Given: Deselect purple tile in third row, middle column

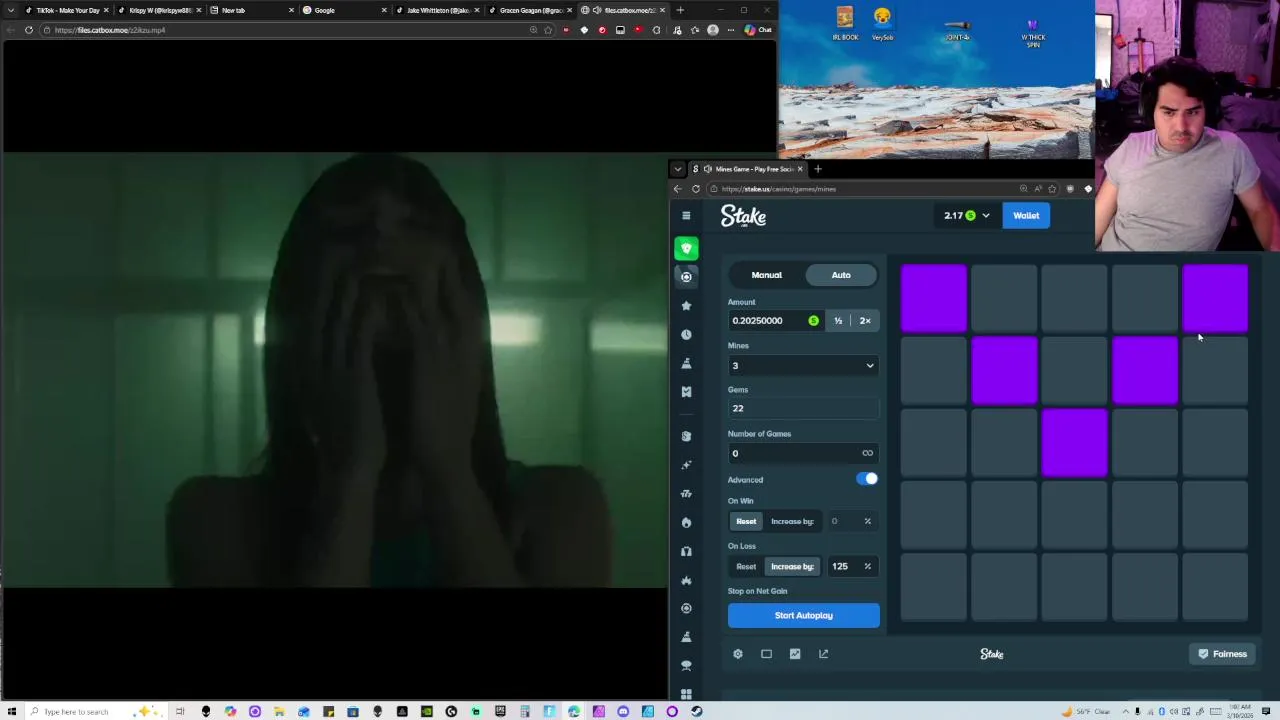Looking at the screenshot, I should [1075, 442].
